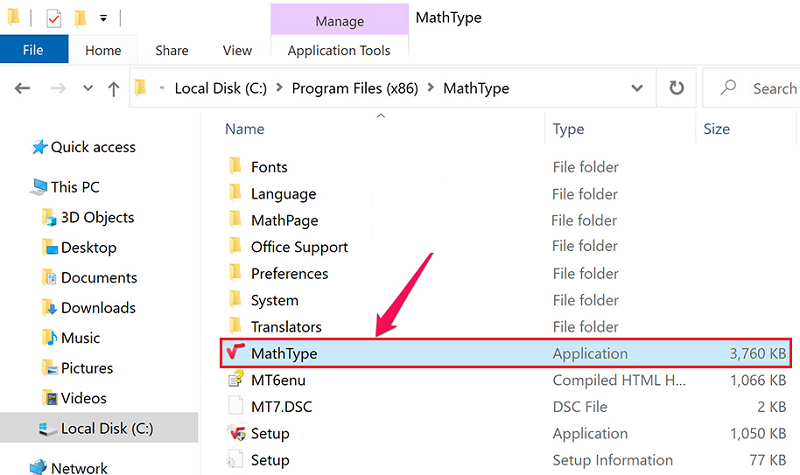Go up one folder level arrow
The width and height of the screenshot is (800, 475).
coord(113,89)
